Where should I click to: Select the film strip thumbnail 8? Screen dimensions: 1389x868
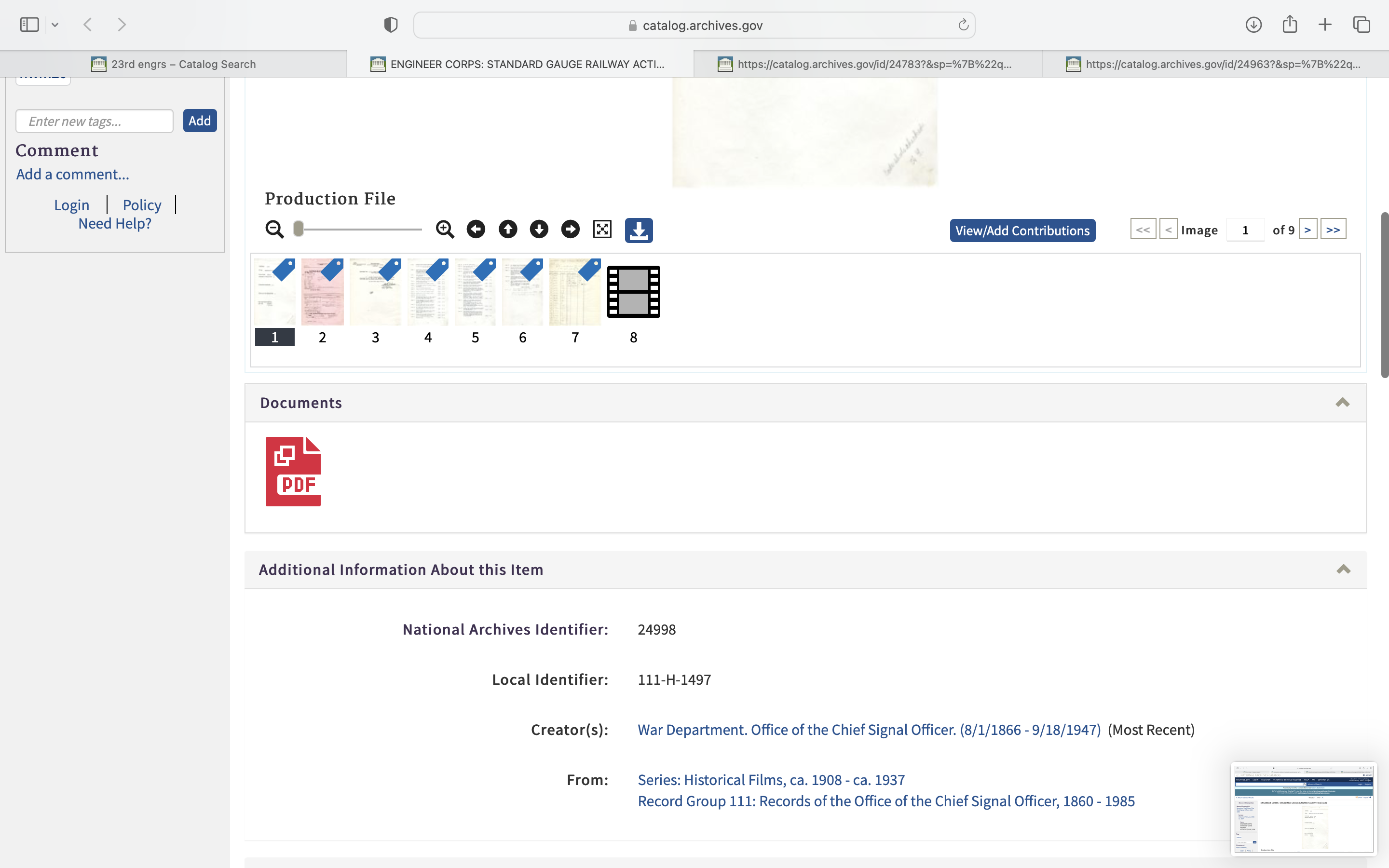[x=633, y=292]
